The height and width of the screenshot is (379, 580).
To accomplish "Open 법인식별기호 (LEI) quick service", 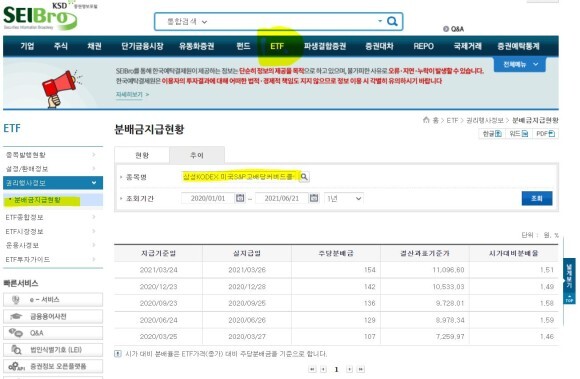I will pyautogui.click(x=53, y=349).
